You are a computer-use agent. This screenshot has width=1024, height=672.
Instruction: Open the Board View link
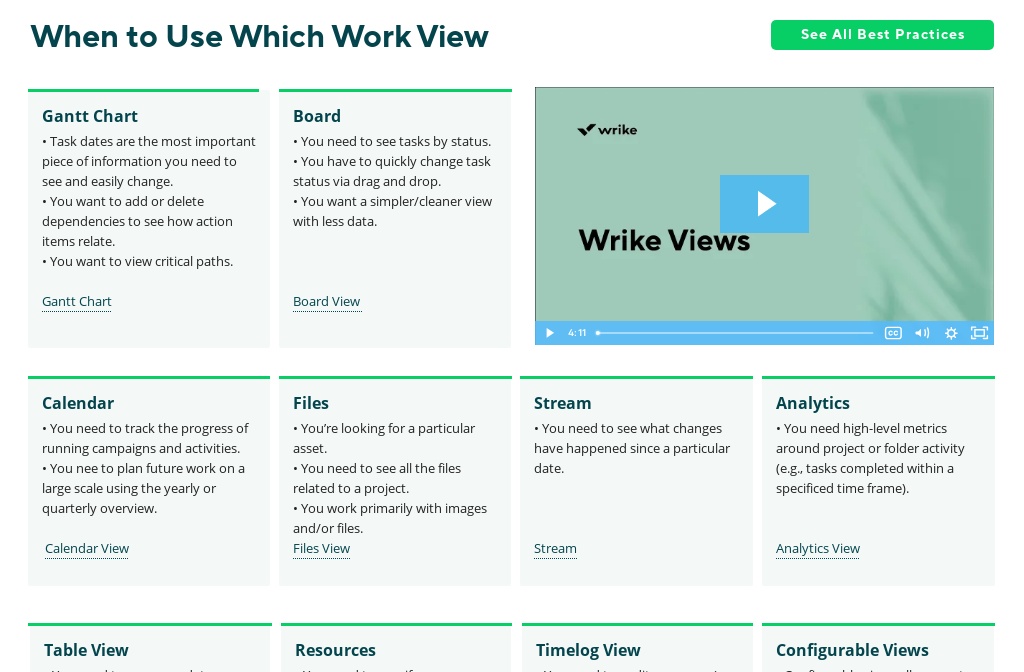click(326, 301)
